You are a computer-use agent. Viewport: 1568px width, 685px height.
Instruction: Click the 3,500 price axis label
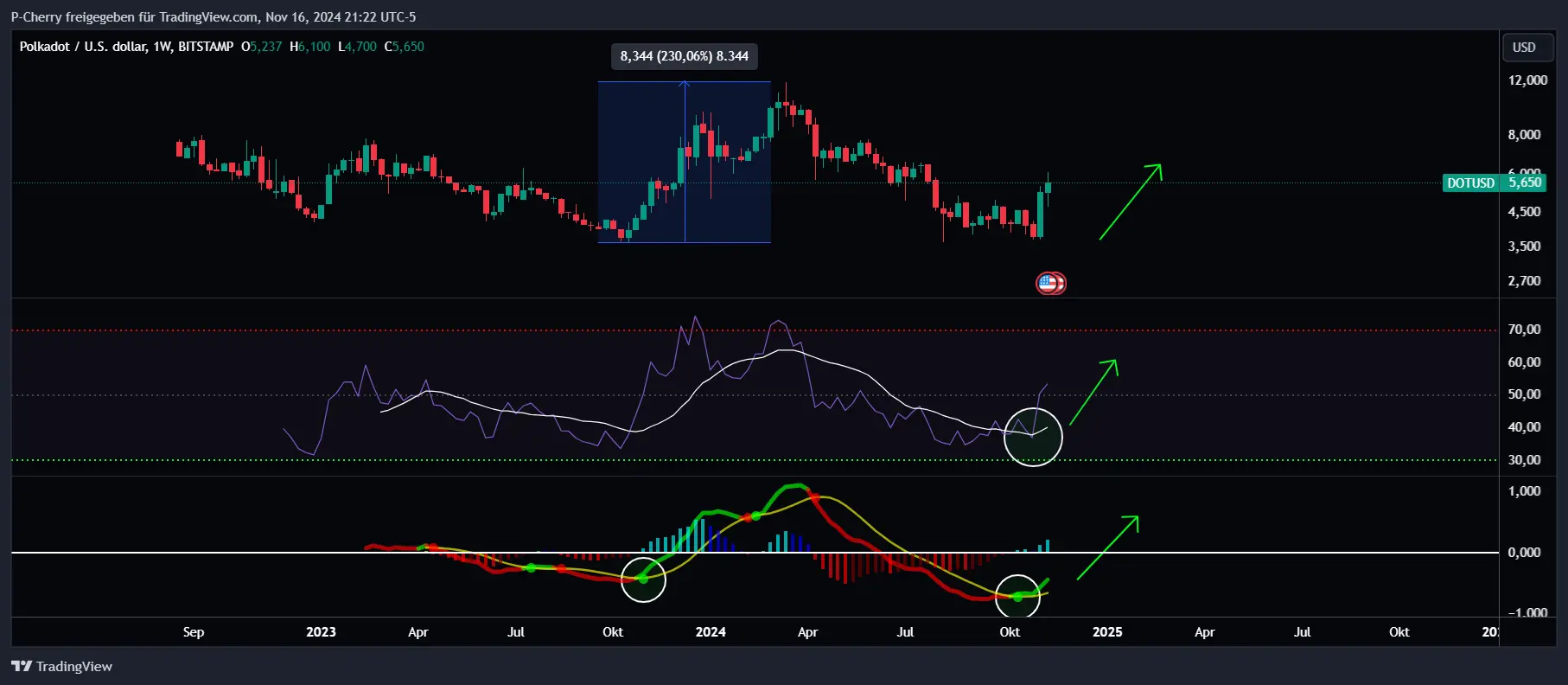click(1524, 246)
